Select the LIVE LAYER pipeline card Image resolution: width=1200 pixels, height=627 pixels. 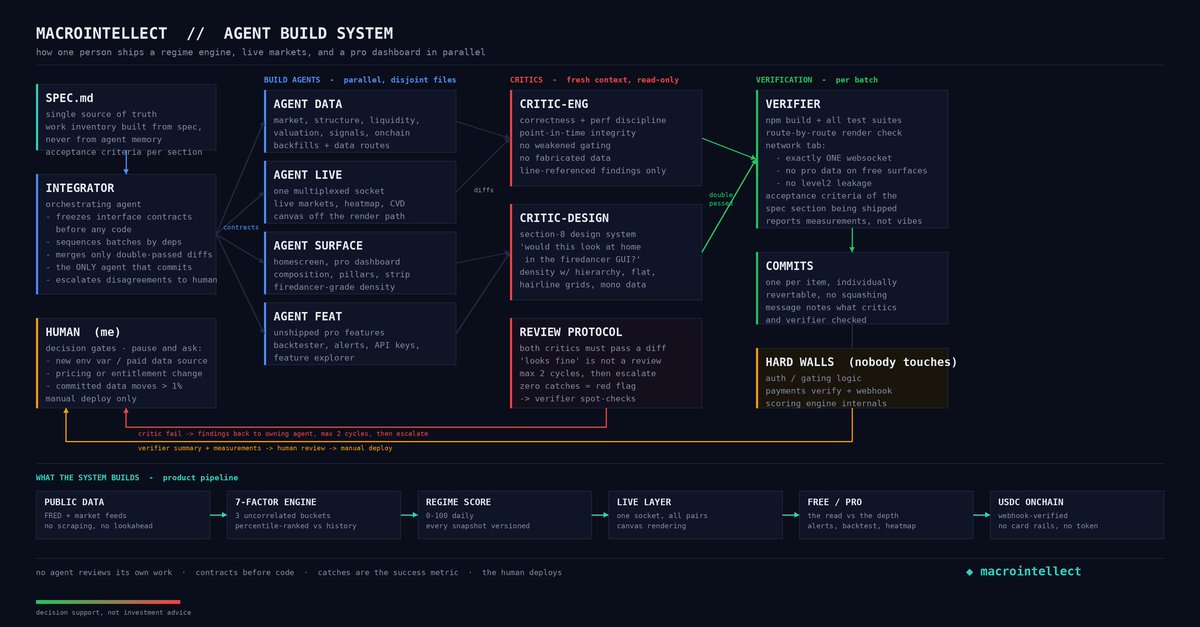point(696,515)
